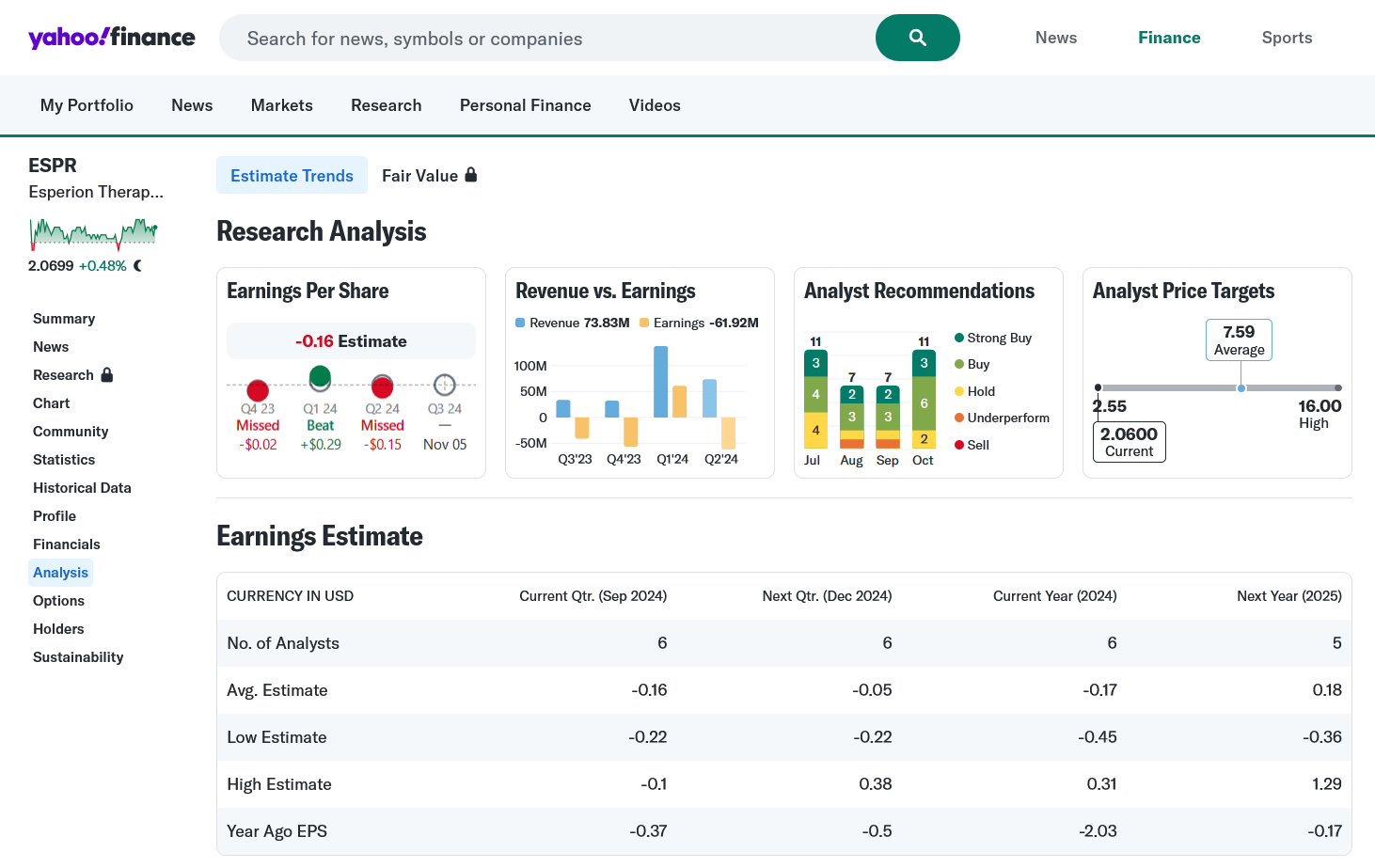The height and width of the screenshot is (868, 1375).
Task: Click the 7.59 Average price box
Action: point(1239,339)
